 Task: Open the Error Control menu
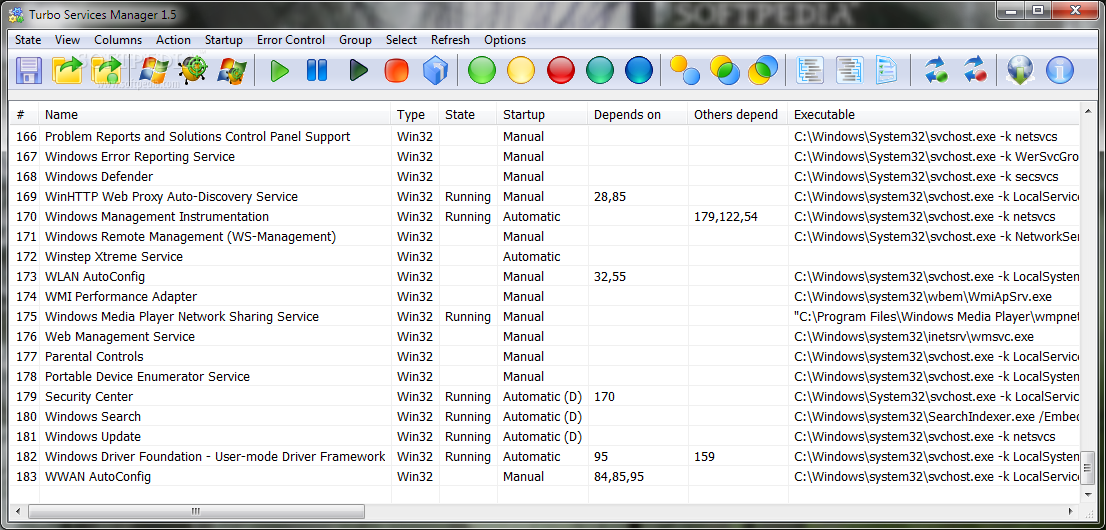coord(291,40)
